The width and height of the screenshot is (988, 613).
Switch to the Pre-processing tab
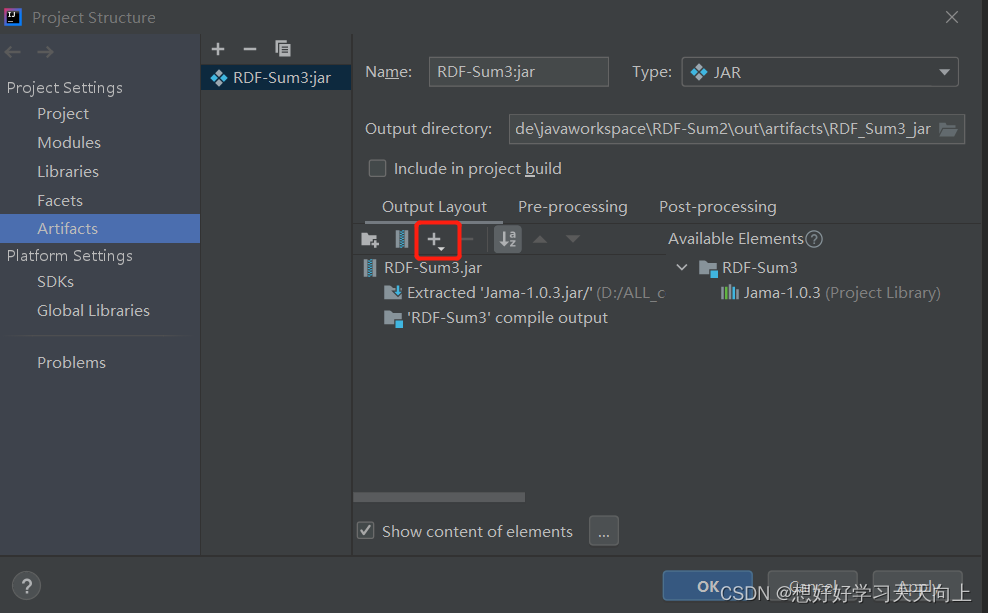click(x=572, y=207)
